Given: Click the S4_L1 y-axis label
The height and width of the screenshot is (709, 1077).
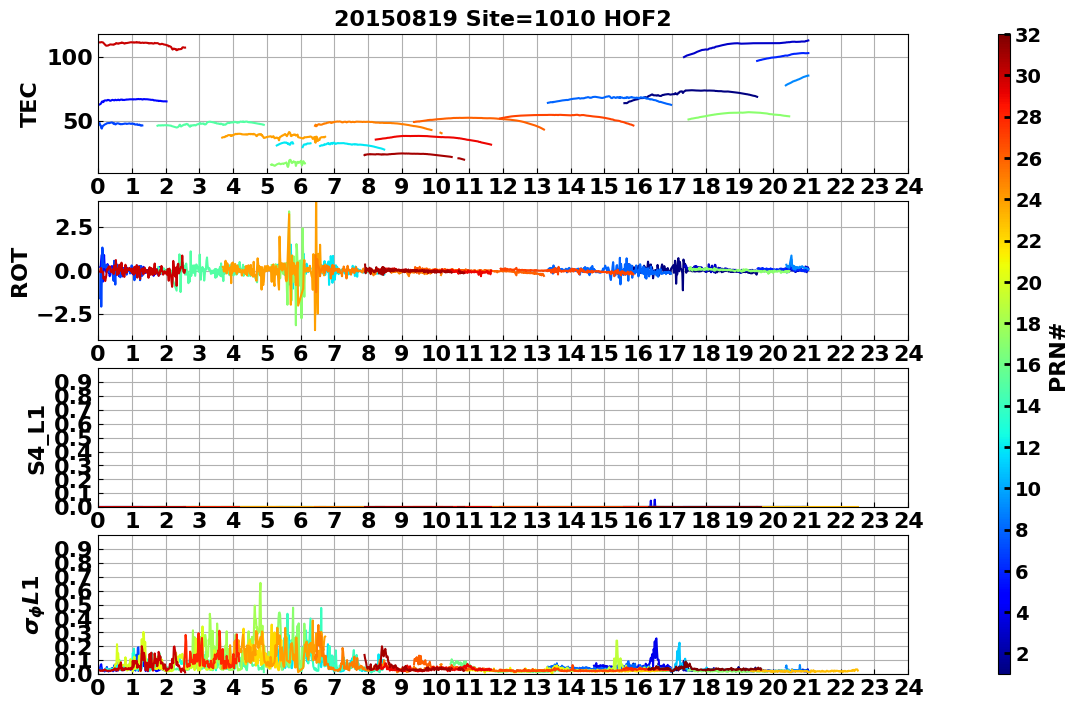Looking at the screenshot, I should click(x=36, y=439).
